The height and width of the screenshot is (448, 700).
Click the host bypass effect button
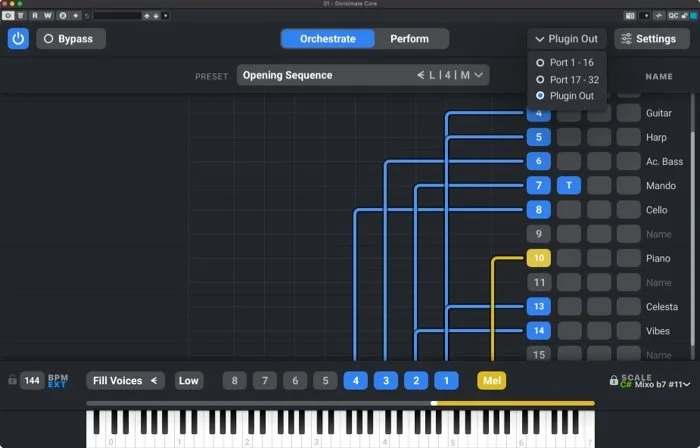coord(21,16)
